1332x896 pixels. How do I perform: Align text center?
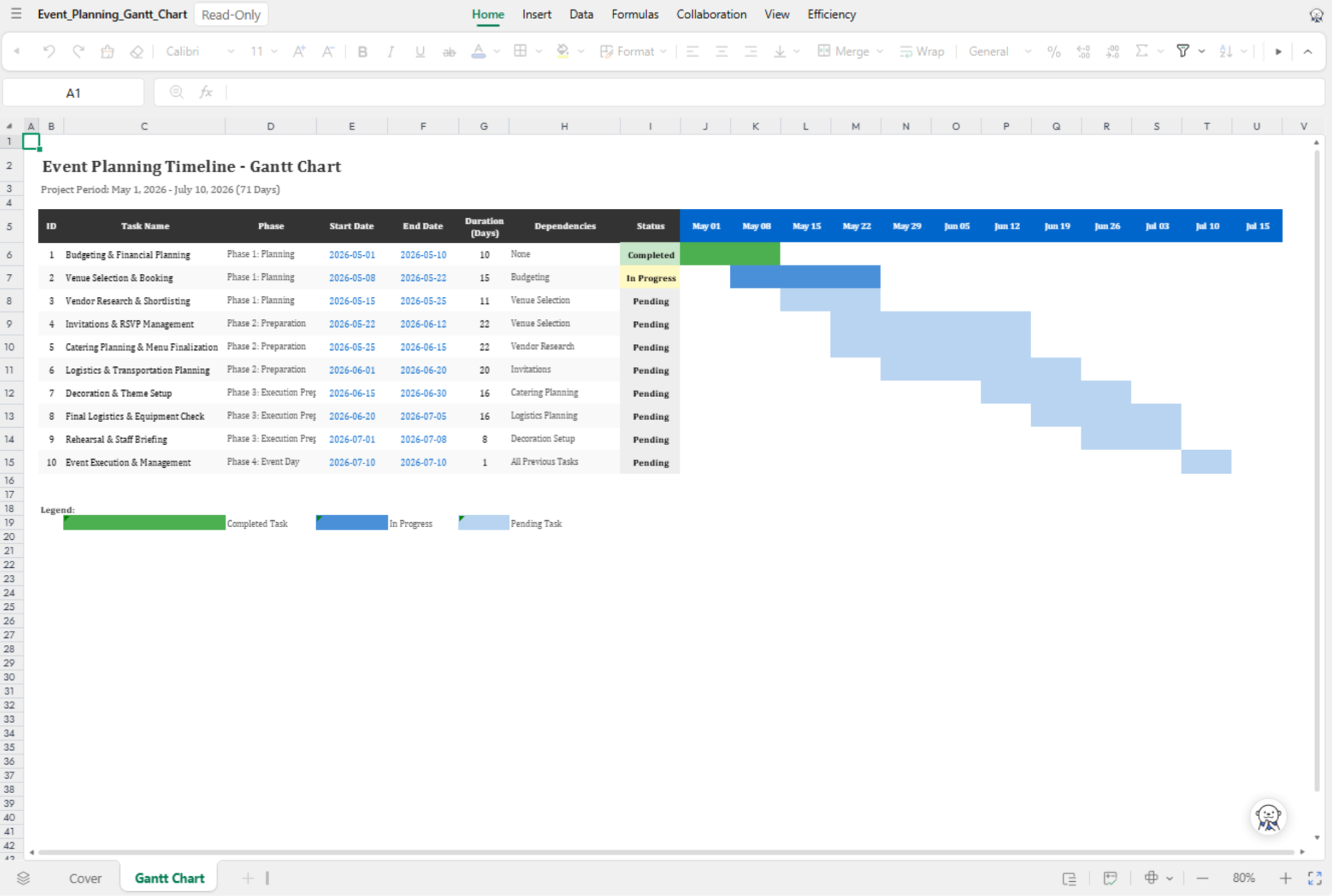[721, 51]
